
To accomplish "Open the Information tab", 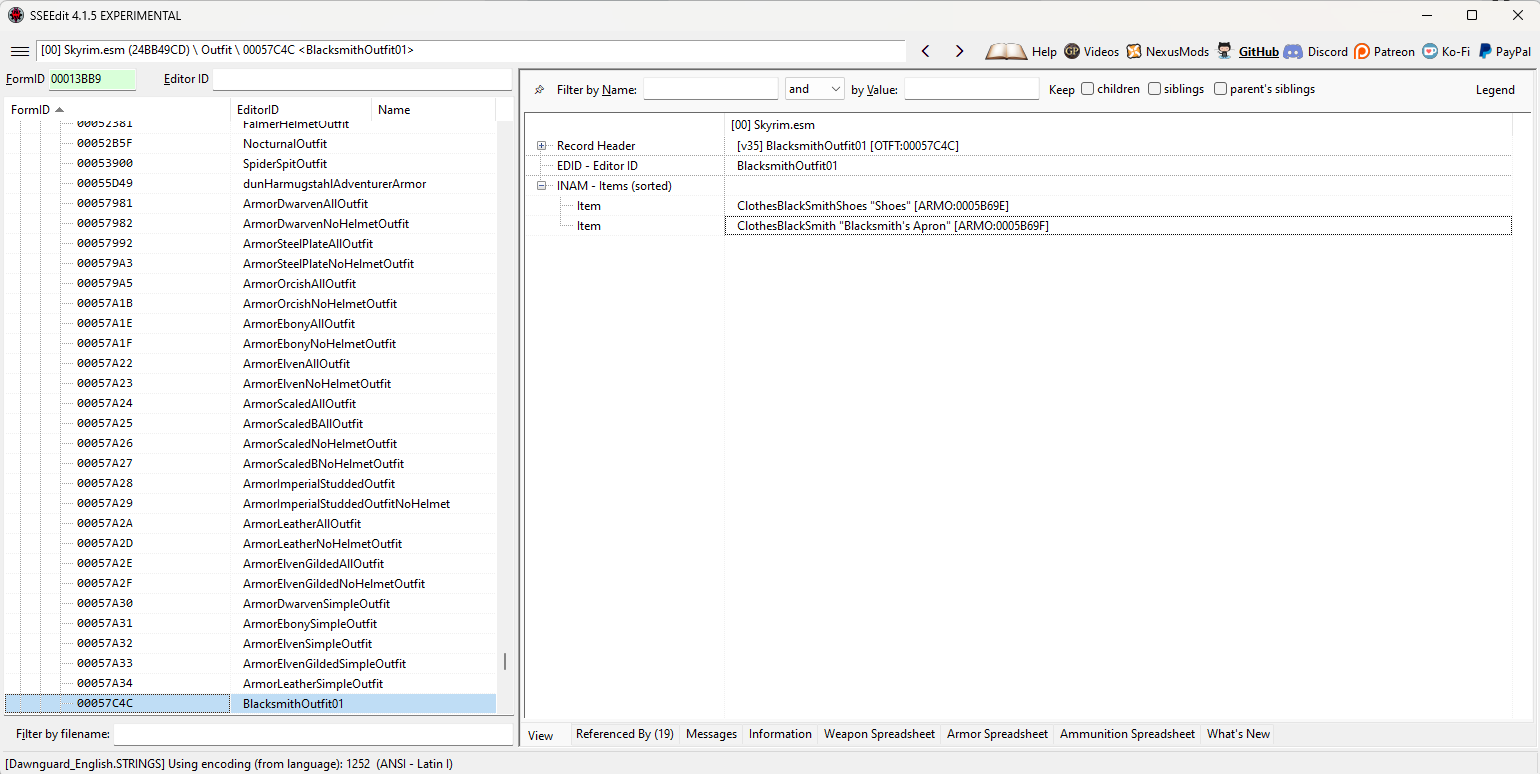I will [x=780, y=734].
